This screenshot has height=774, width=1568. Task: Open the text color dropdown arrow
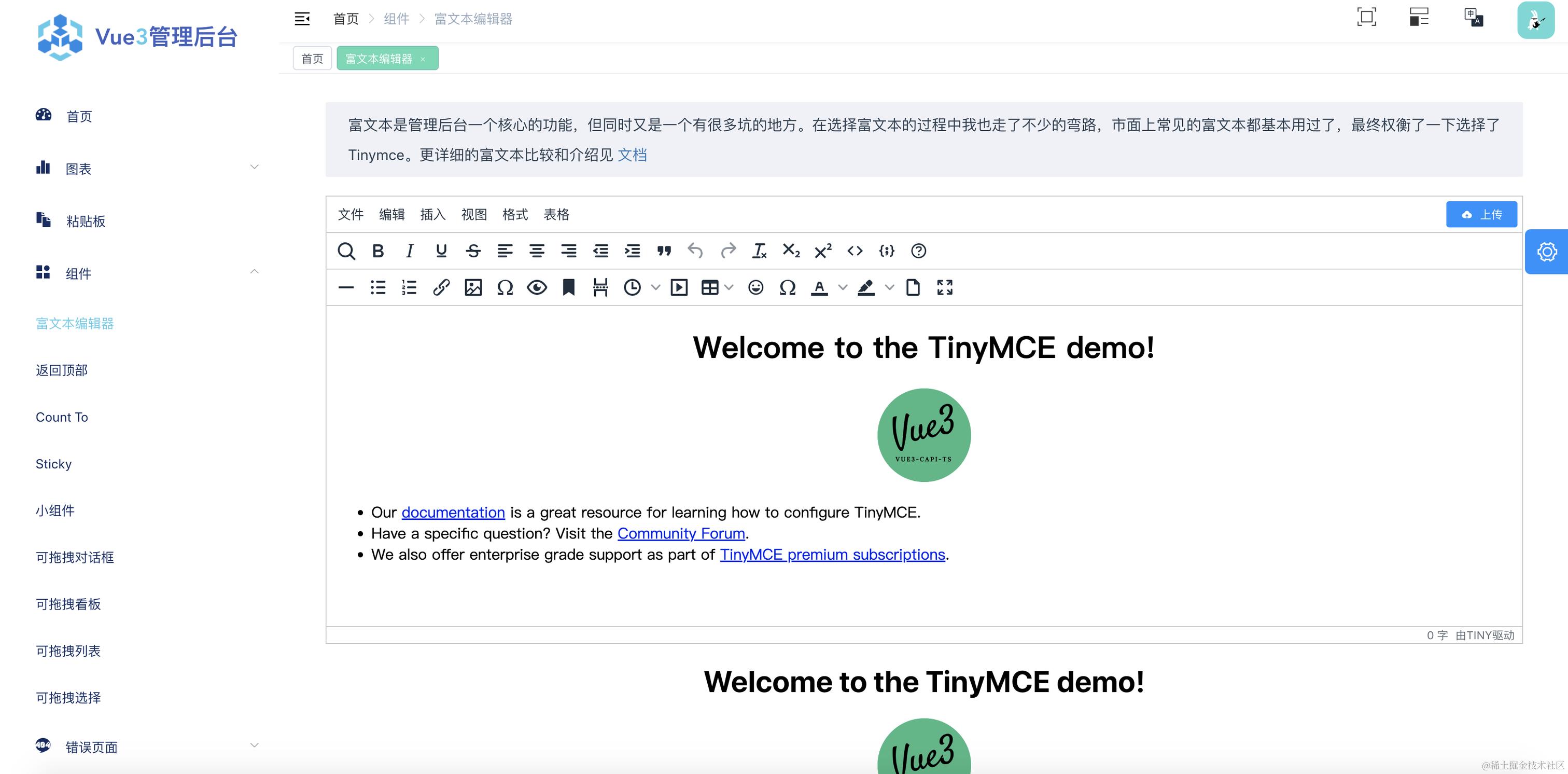coord(843,287)
